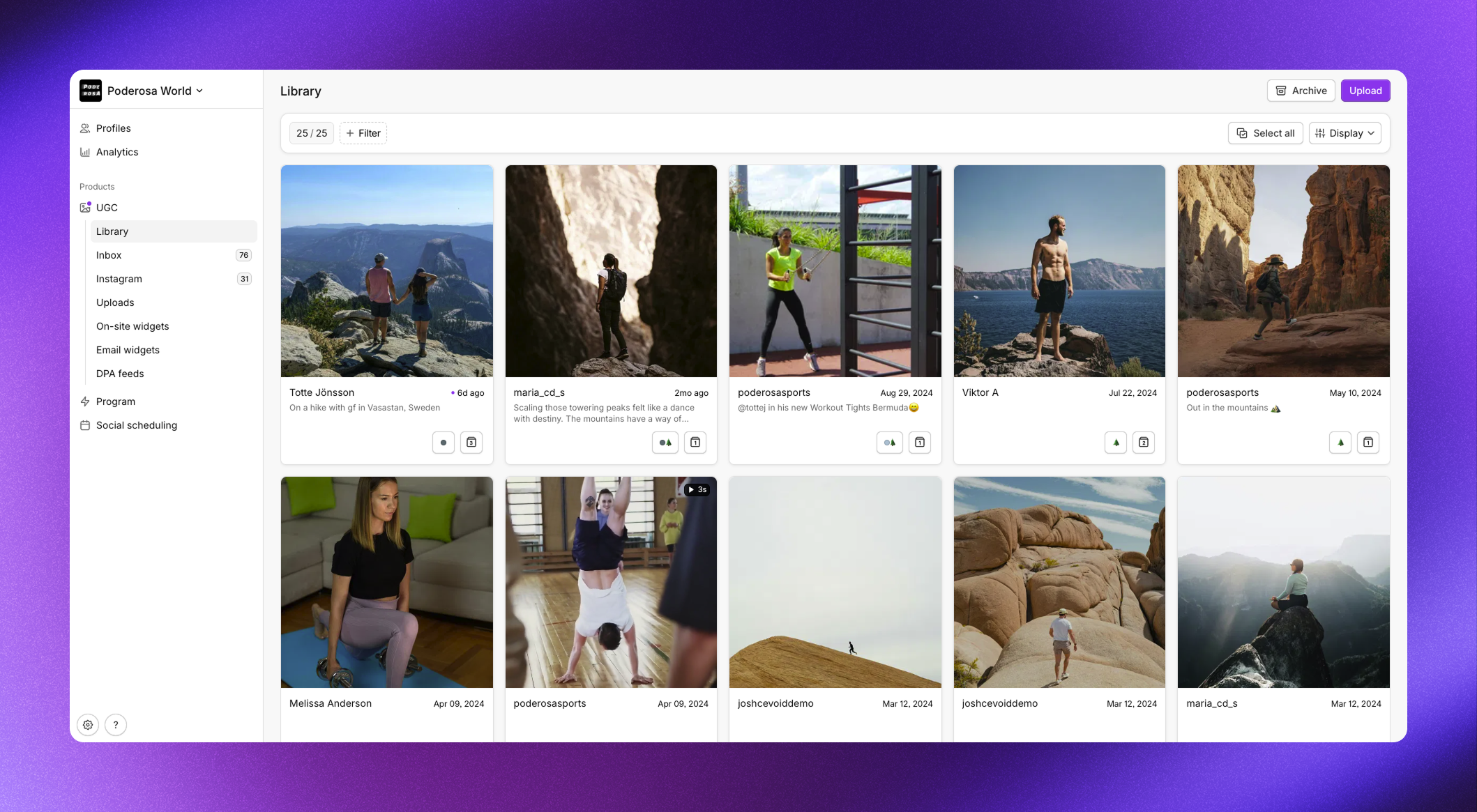Open DPA feeds

(174, 374)
